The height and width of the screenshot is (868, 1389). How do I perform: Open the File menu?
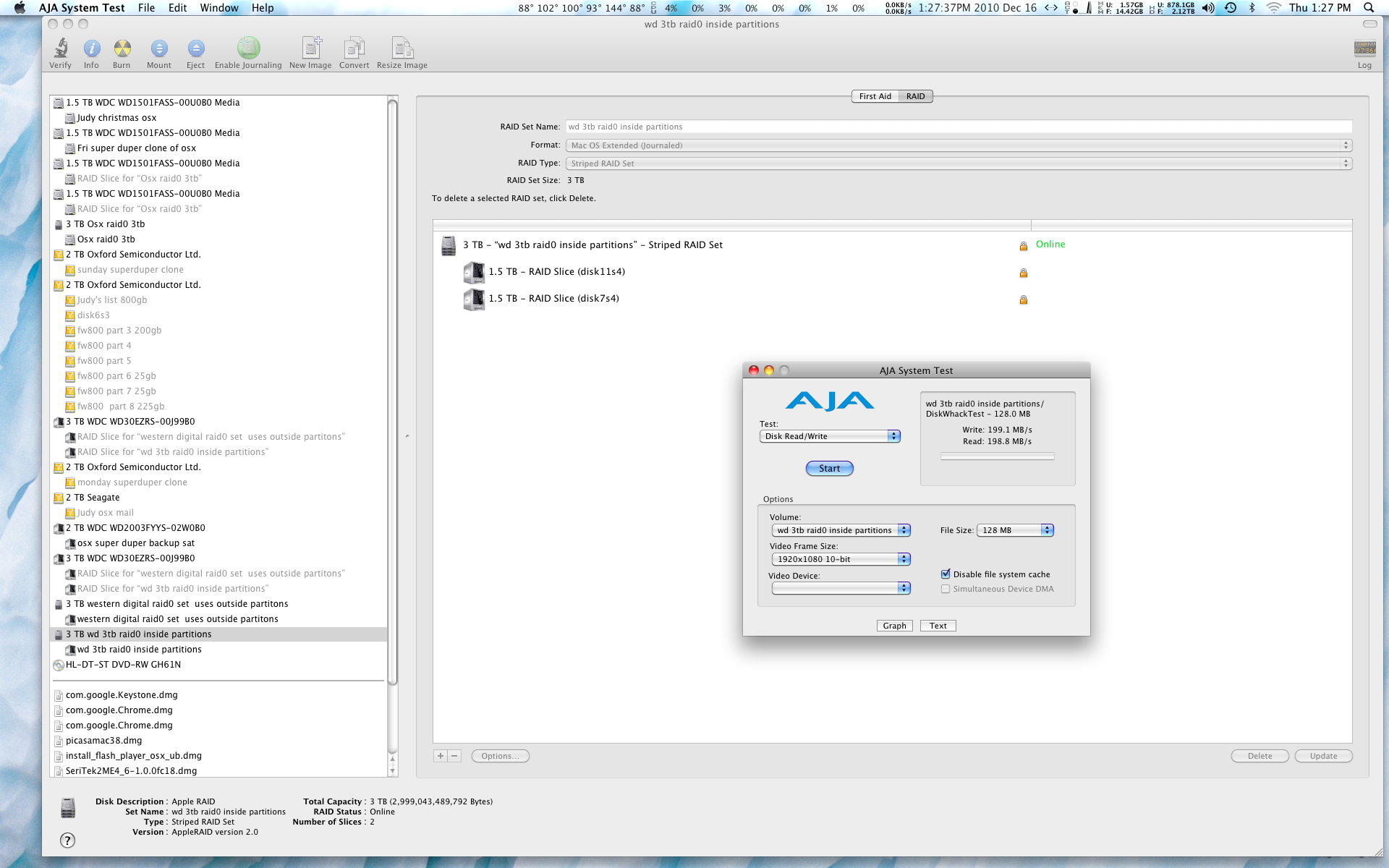147,8
